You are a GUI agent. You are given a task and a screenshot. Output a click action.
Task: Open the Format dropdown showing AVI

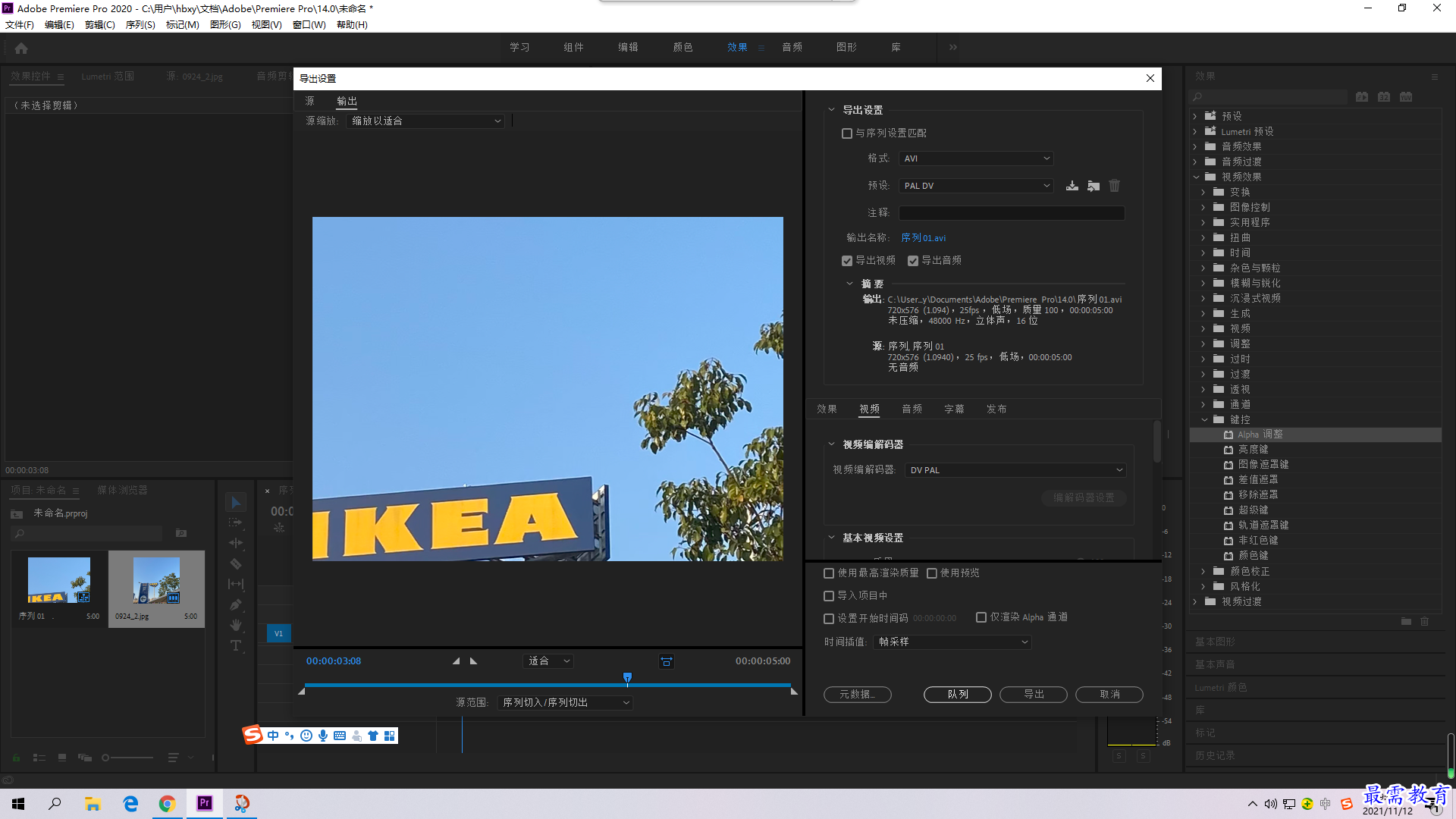pyautogui.click(x=976, y=158)
